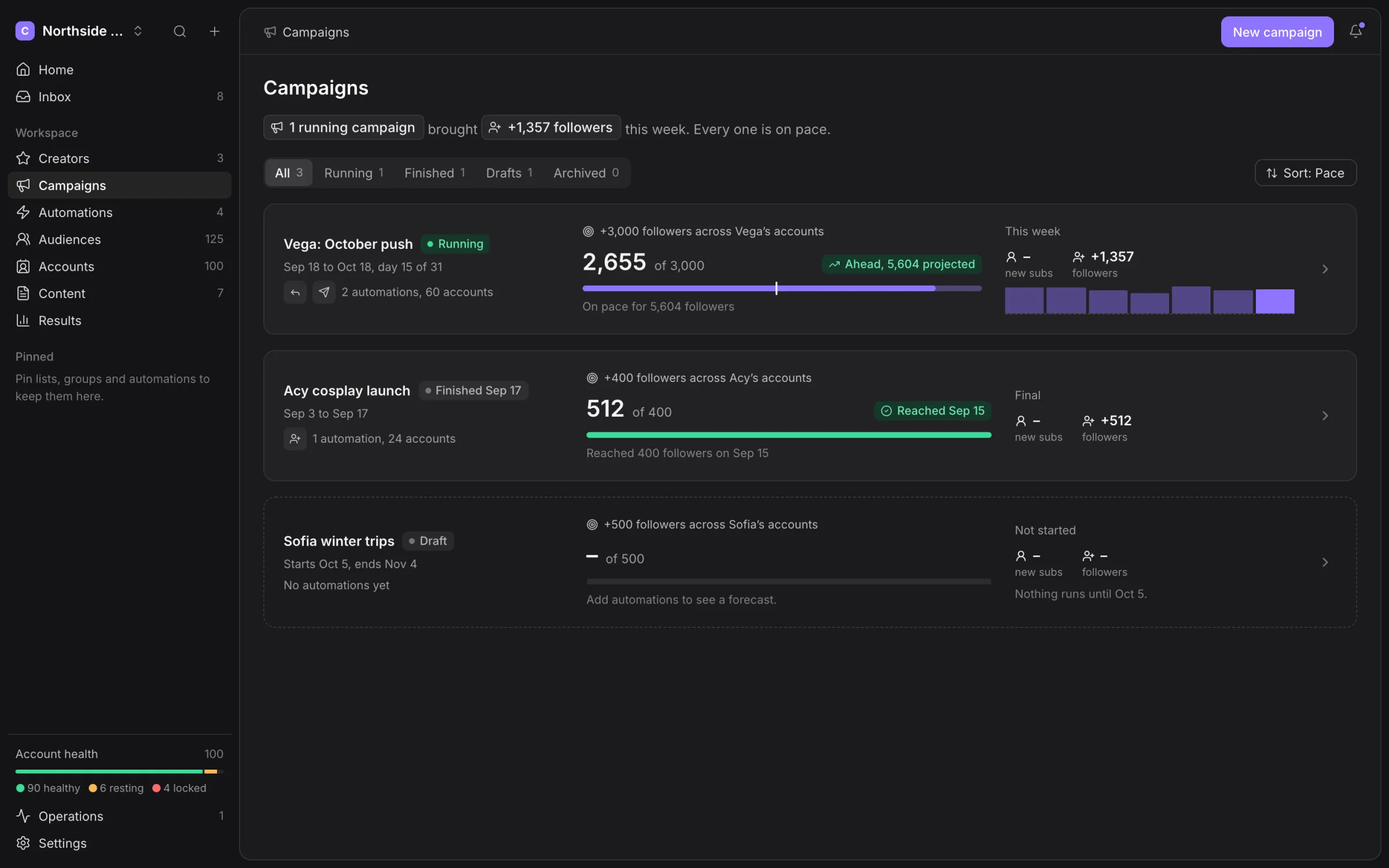Switch to the Archived tab
Screen dimensions: 1389x868
(586, 173)
